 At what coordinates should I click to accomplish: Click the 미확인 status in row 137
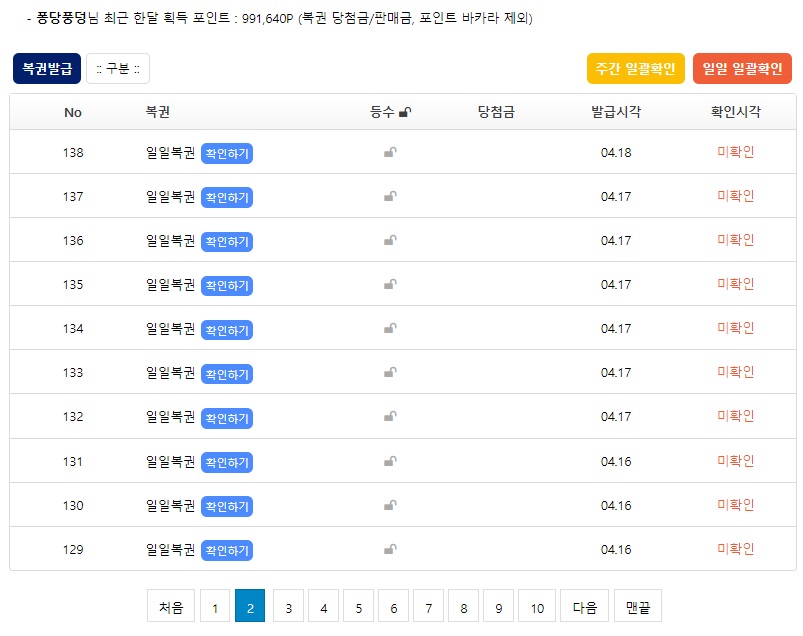(x=735, y=196)
